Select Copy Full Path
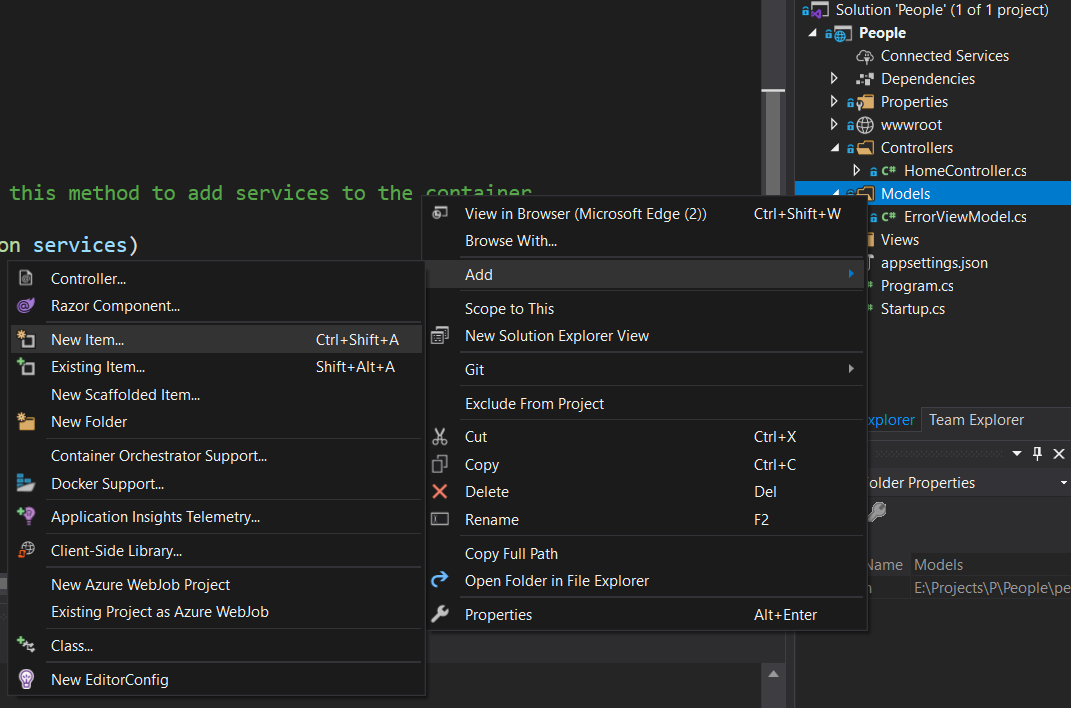1071x708 pixels. click(646, 554)
